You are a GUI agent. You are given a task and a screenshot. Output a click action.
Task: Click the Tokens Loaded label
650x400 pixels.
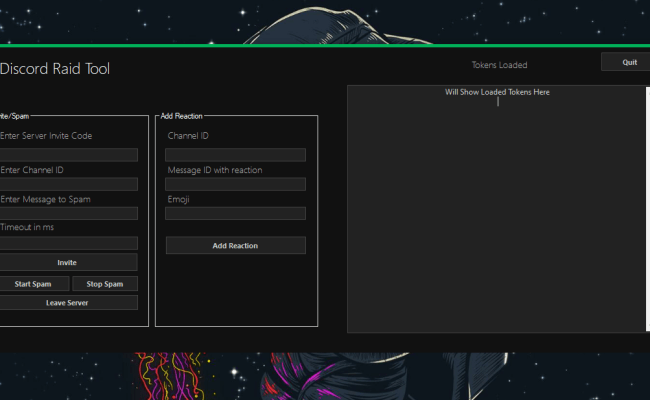[500, 65]
